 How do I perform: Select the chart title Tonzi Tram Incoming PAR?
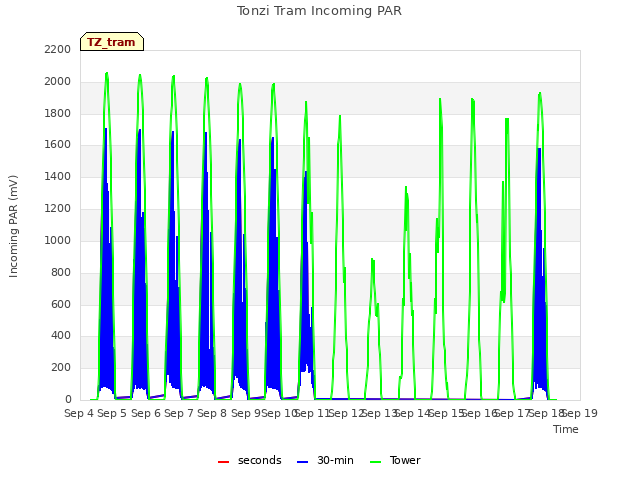coord(319,11)
